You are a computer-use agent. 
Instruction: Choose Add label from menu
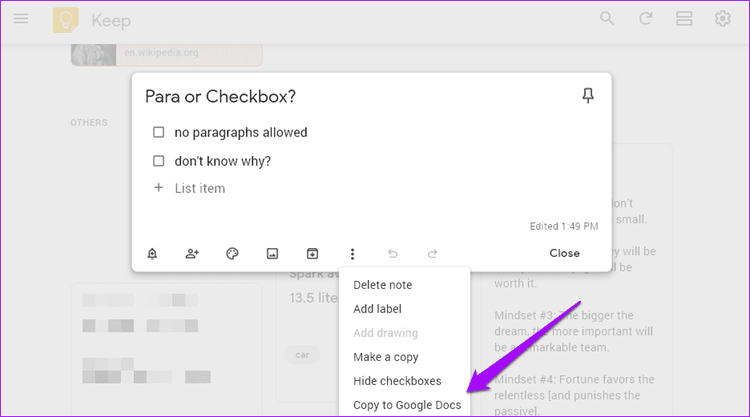click(377, 309)
